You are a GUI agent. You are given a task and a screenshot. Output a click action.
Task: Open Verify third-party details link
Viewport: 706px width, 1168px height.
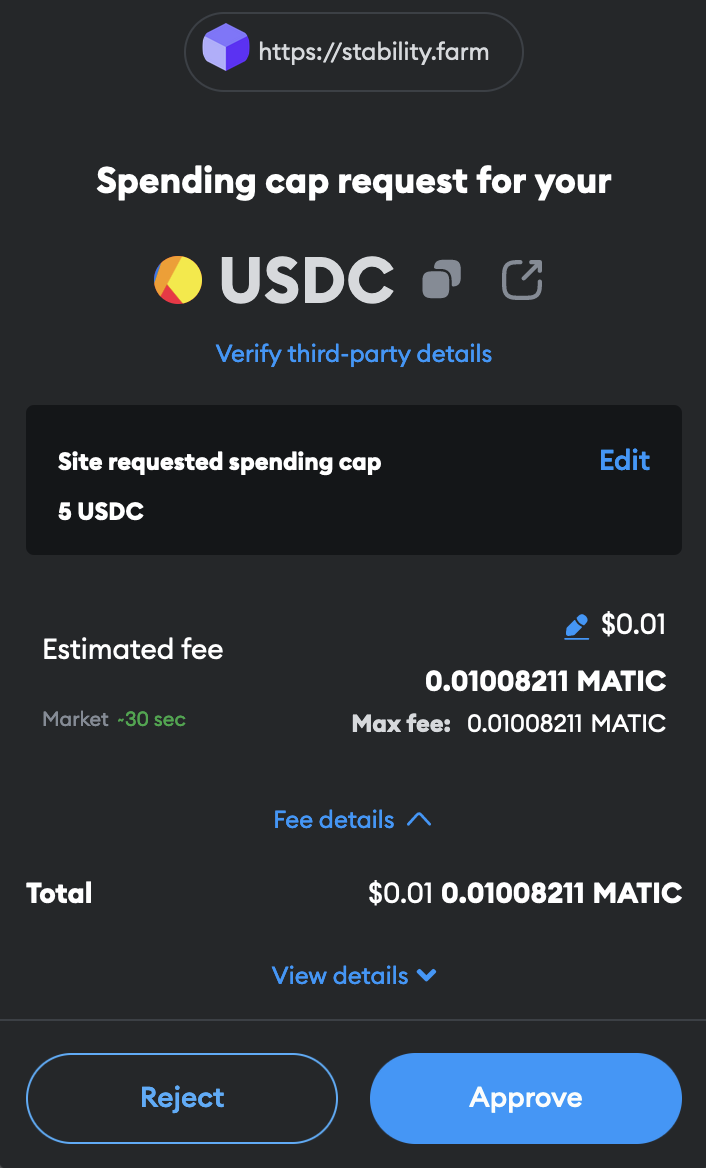pyautogui.click(x=354, y=353)
